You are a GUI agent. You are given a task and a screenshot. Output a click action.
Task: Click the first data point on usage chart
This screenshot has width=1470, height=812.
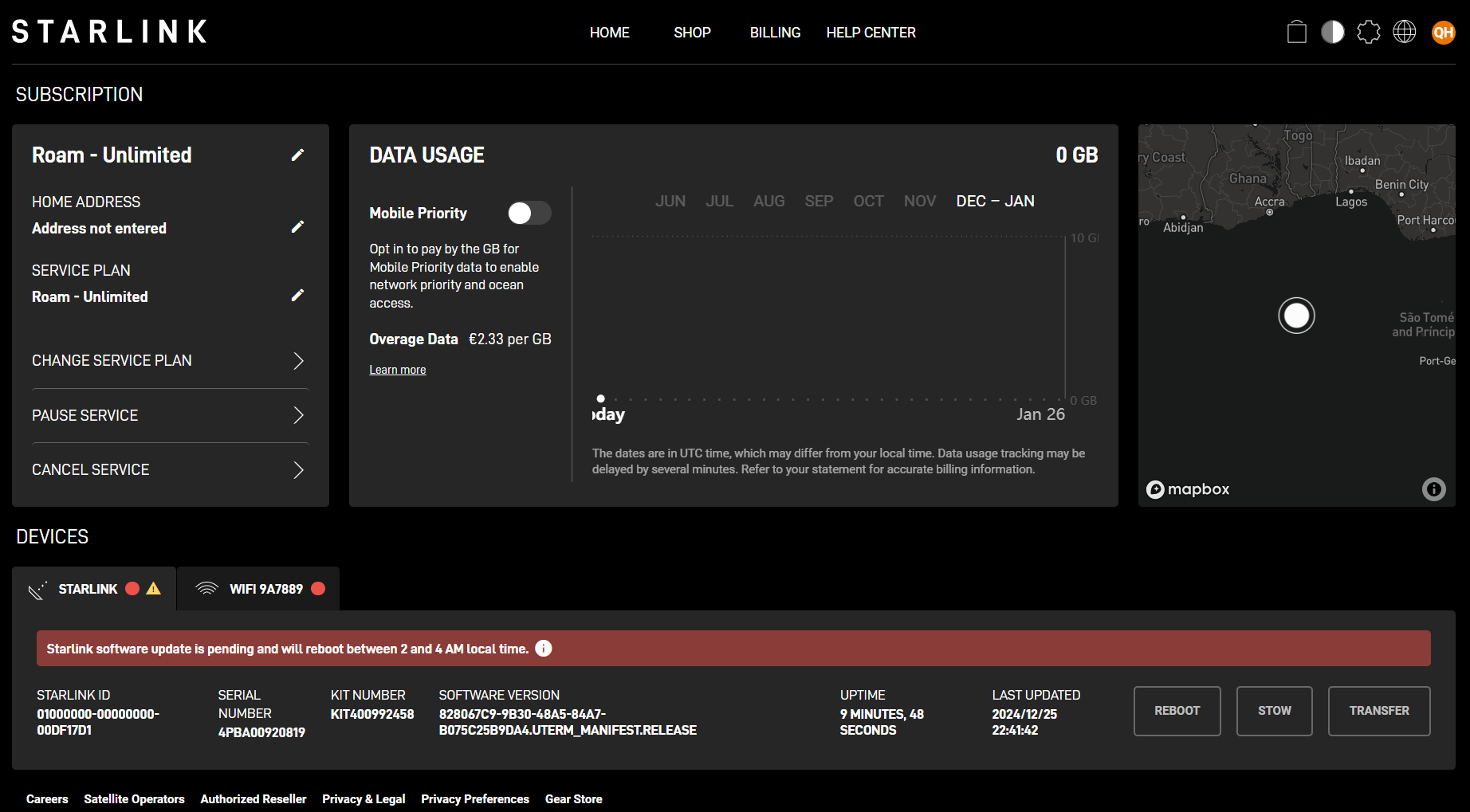[x=601, y=398]
